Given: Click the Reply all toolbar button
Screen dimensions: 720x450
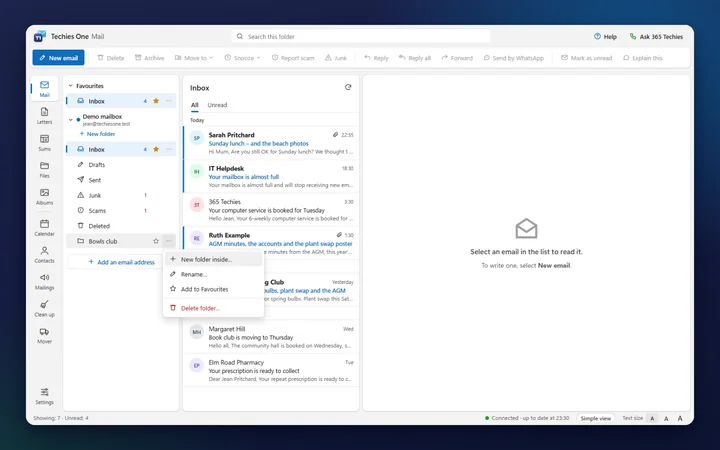Looking at the screenshot, I should pos(415,58).
